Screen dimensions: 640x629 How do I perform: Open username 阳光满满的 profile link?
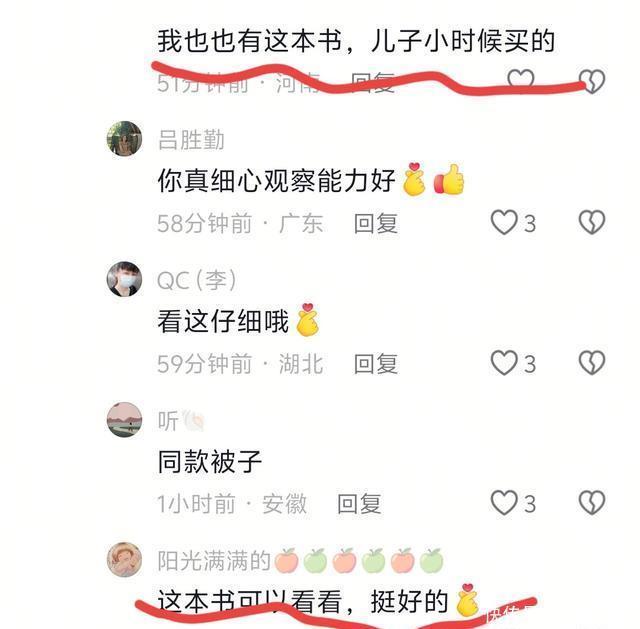click(x=300, y=560)
